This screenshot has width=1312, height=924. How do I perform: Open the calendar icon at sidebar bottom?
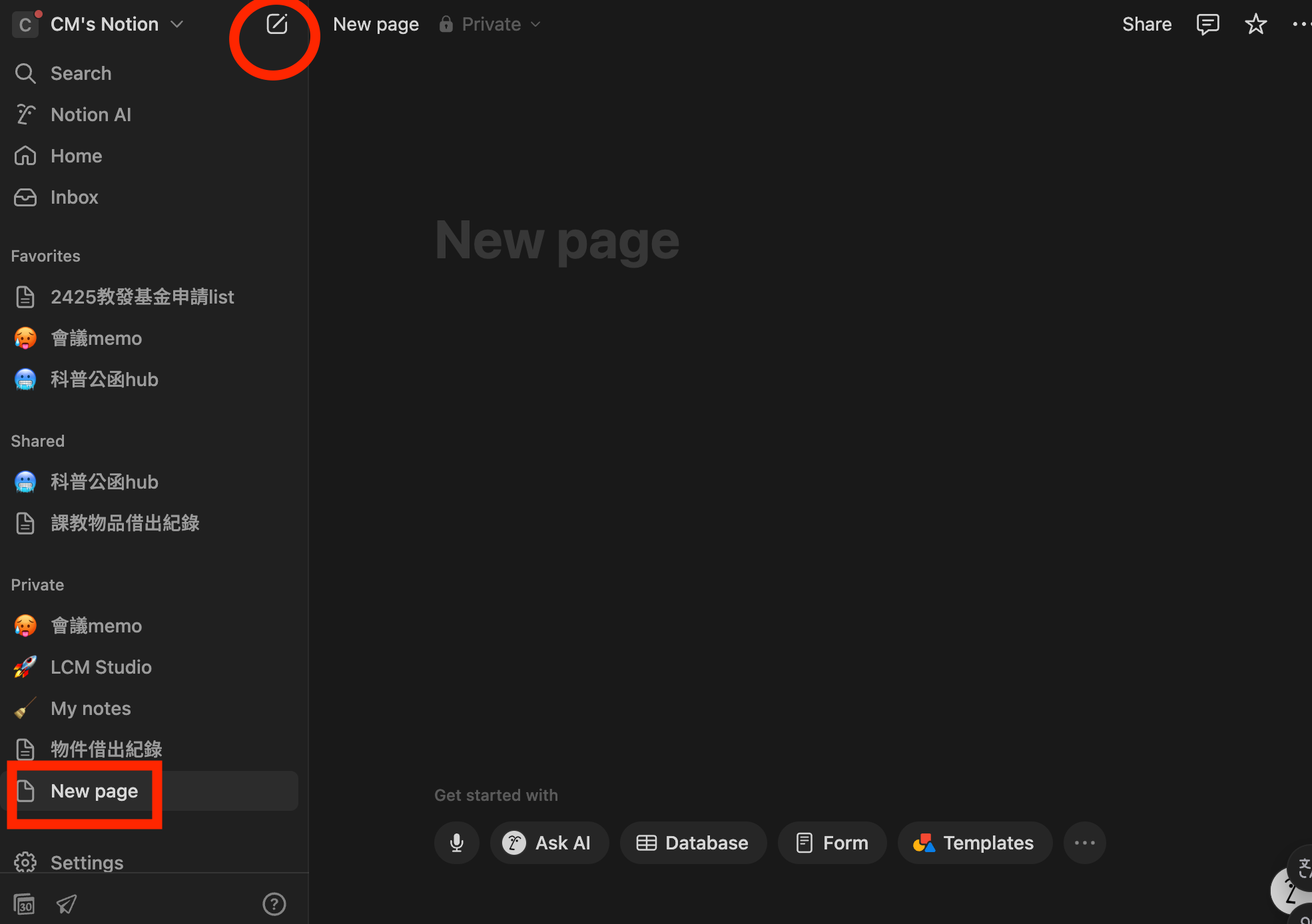(24, 904)
